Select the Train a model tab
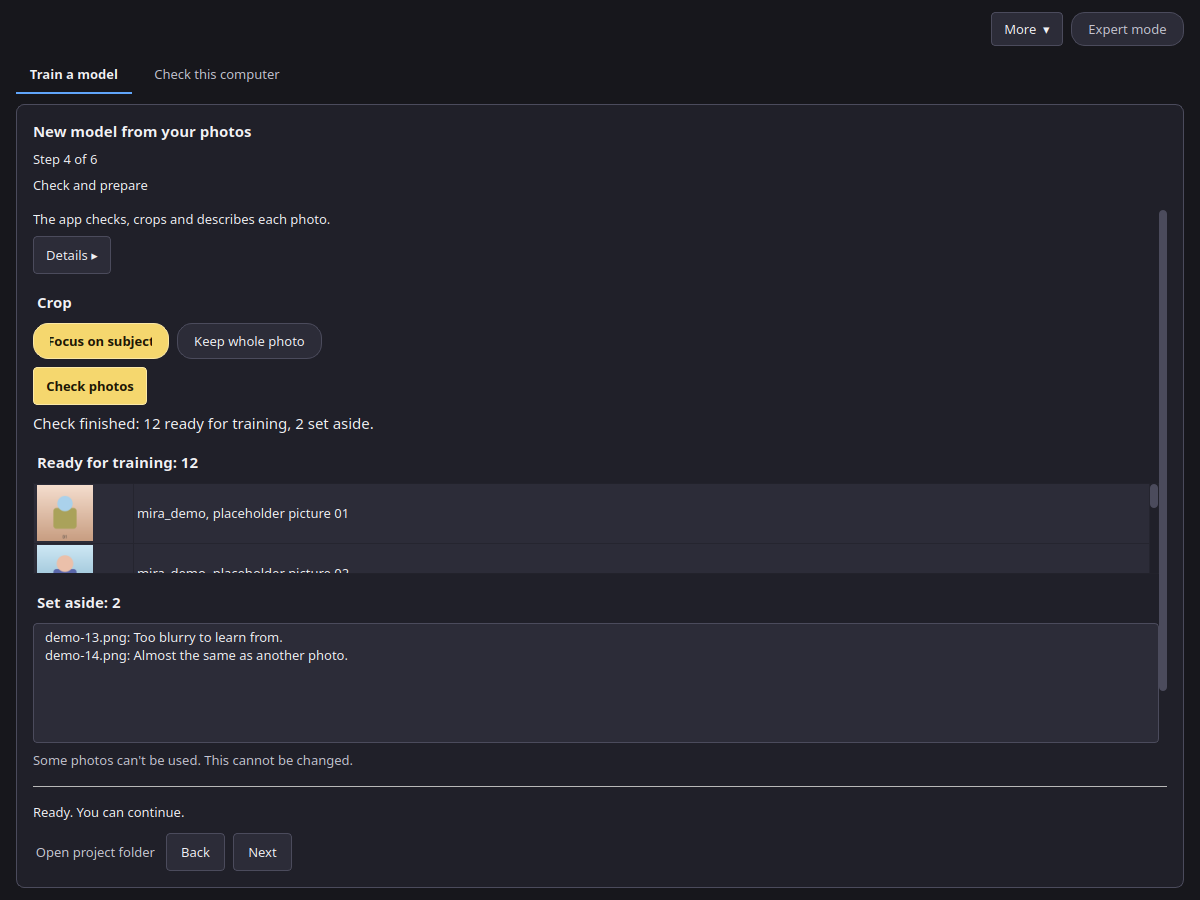The height and width of the screenshot is (900, 1200). tap(74, 74)
